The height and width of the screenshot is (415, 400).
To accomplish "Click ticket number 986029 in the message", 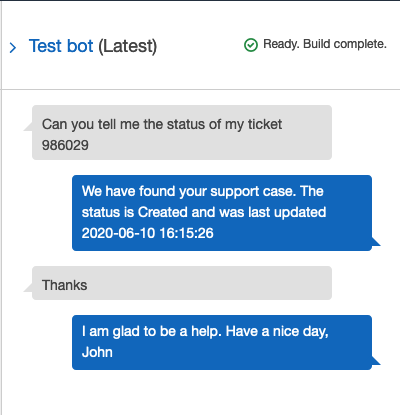I will (x=65, y=145).
